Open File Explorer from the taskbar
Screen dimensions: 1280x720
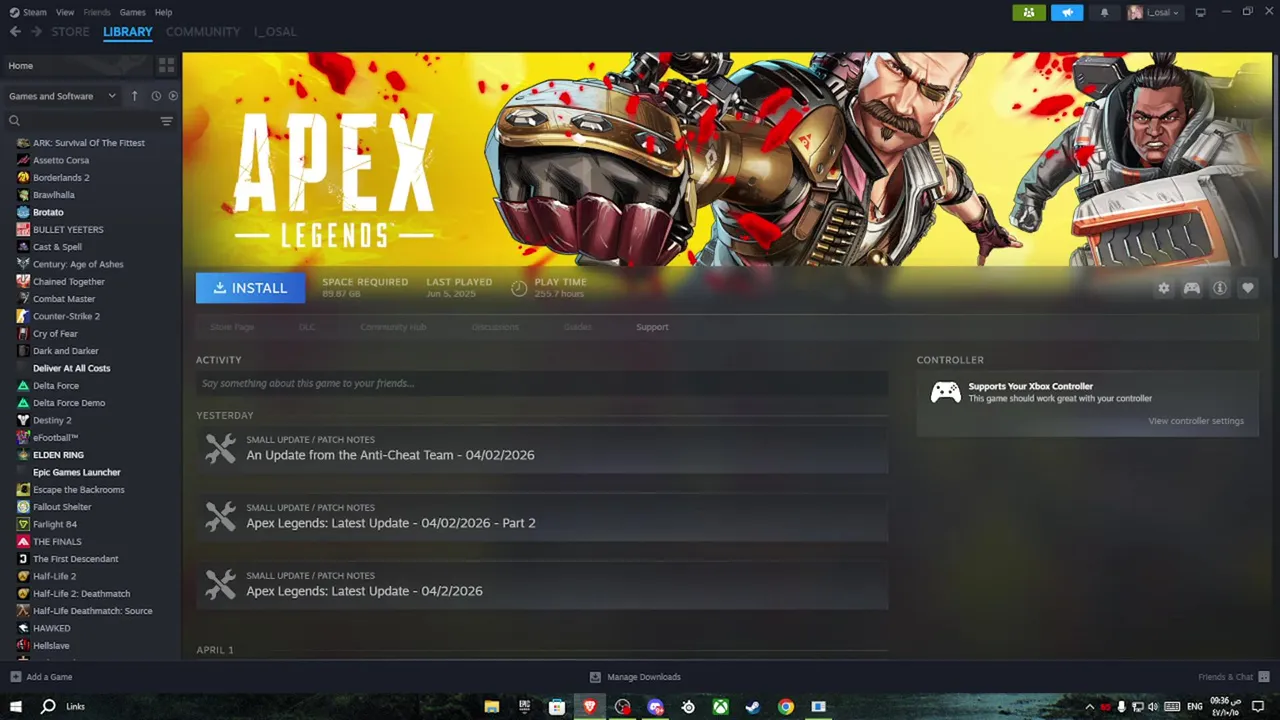pyautogui.click(x=492, y=706)
